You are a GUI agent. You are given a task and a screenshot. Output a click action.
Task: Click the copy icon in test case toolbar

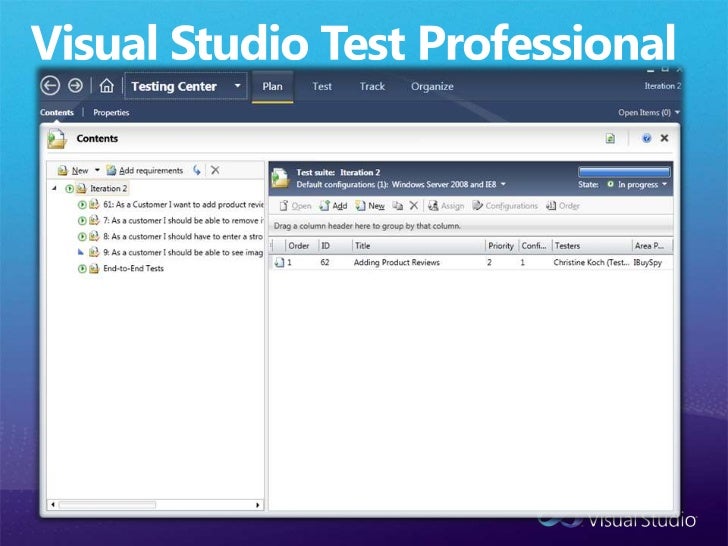pyautogui.click(x=397, y=206)
